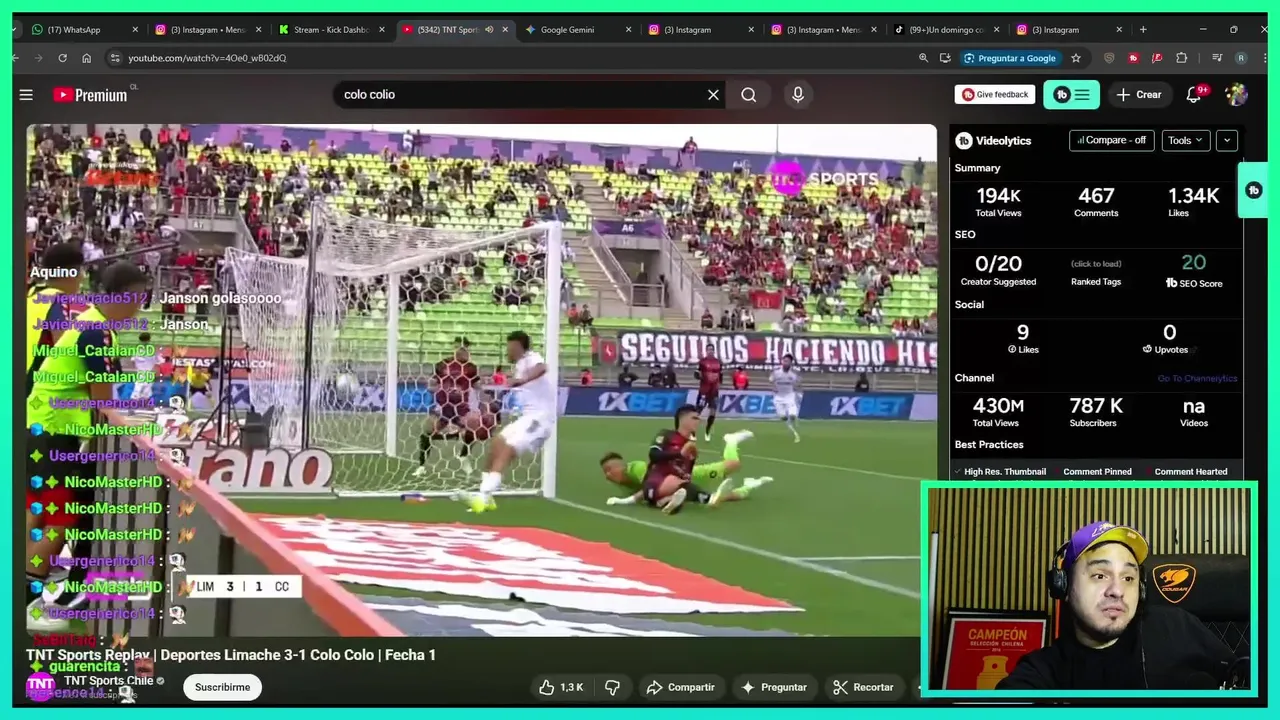Run search with the magnifier button
This screenshot has width=1280, height=720.
(x=749, y=95)
